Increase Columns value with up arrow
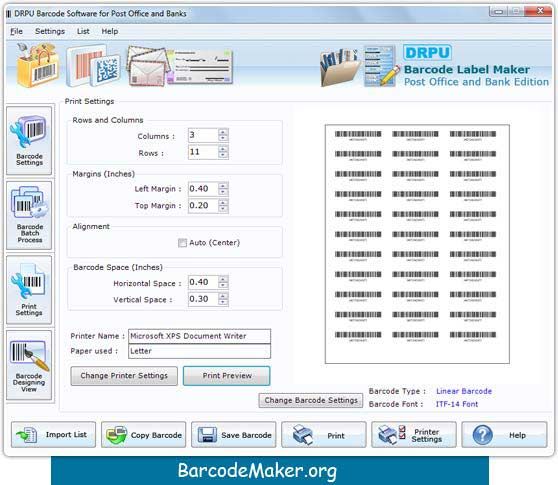558x485 pixels. [223, 132]
